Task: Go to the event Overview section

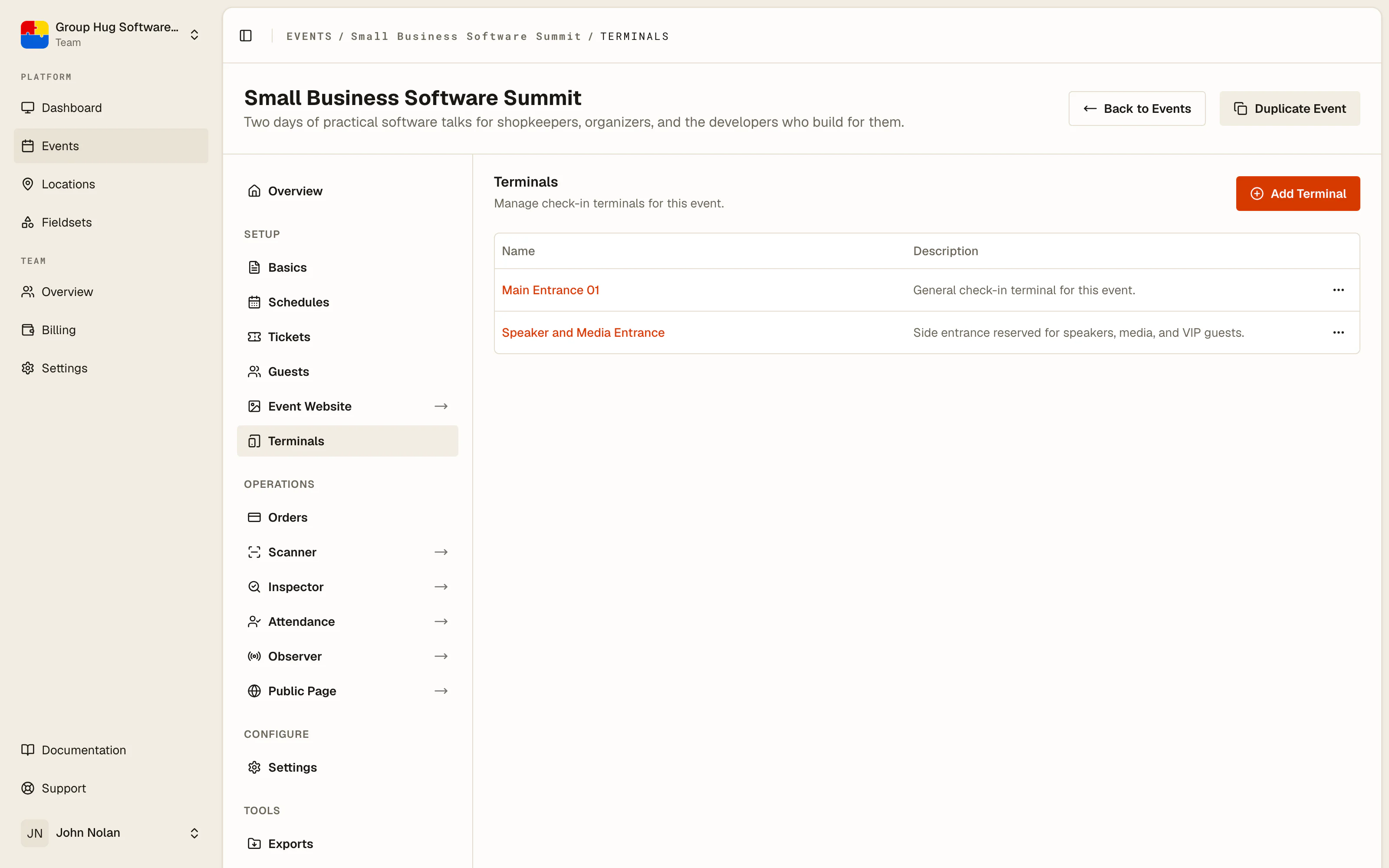Action: click(x=347, y=191)
